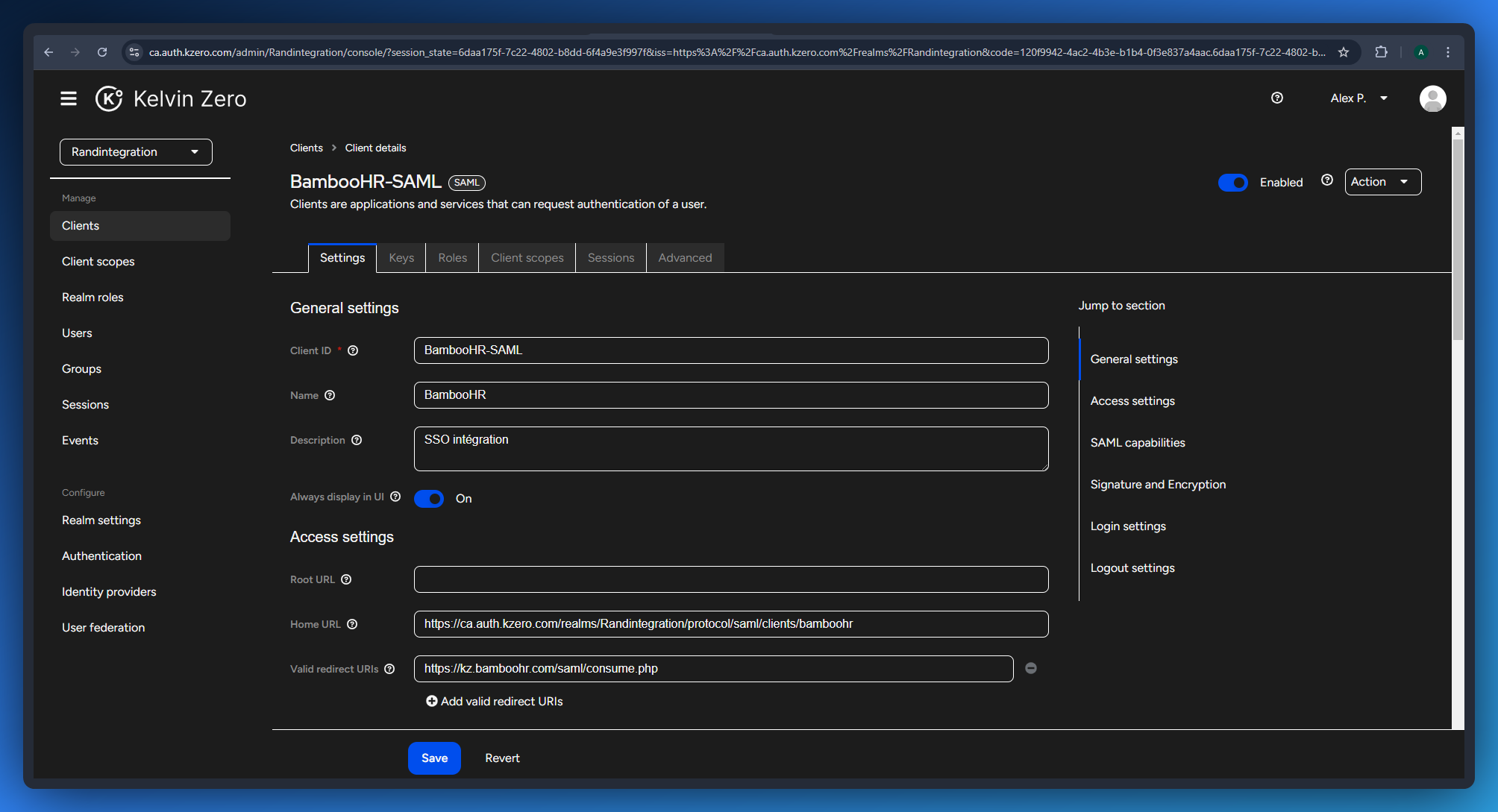Screen dimensions: 1498x812
Task: Switch to the Sessions tab
Action: (611, 258)
